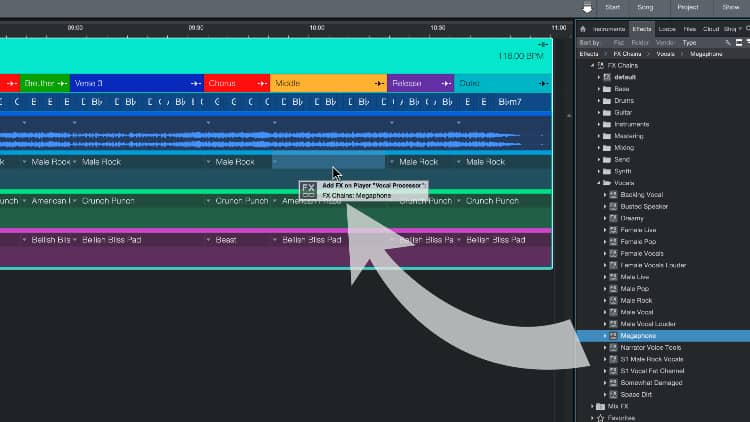The width and height of the screenshot is (750, 422).
Task: Click the Backing Vocal FX chain icon
Action: click(x=613, y=195)
